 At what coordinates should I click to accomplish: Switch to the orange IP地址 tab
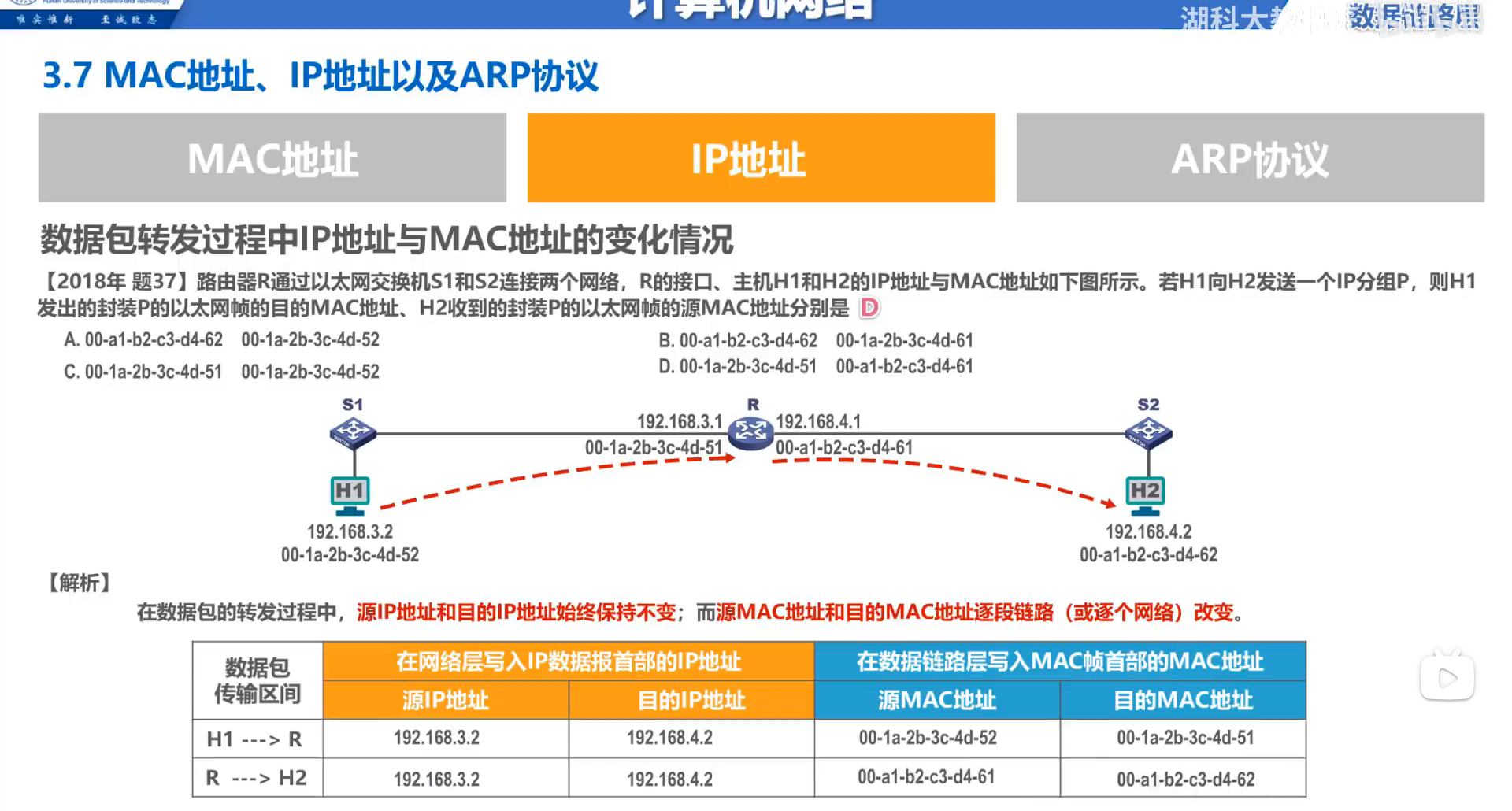click(x=762, y=158)
